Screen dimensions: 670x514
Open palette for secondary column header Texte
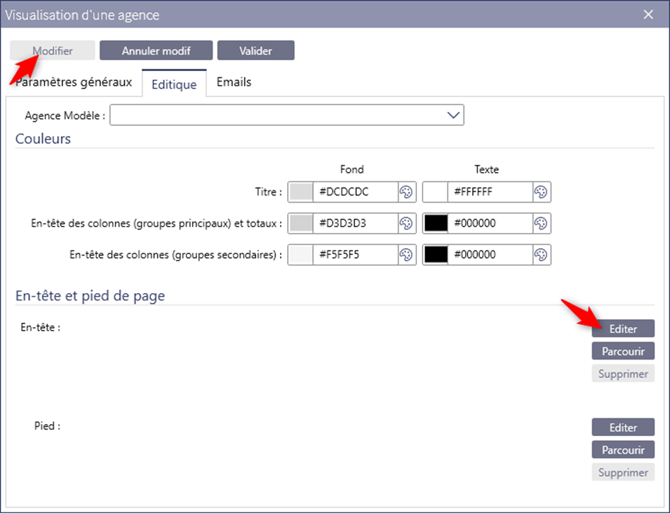coord(541,255)
